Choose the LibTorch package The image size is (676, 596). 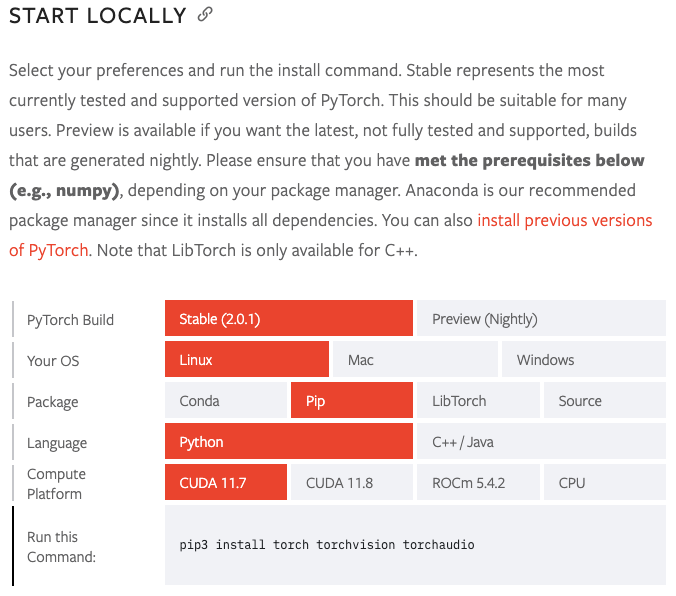477,401
